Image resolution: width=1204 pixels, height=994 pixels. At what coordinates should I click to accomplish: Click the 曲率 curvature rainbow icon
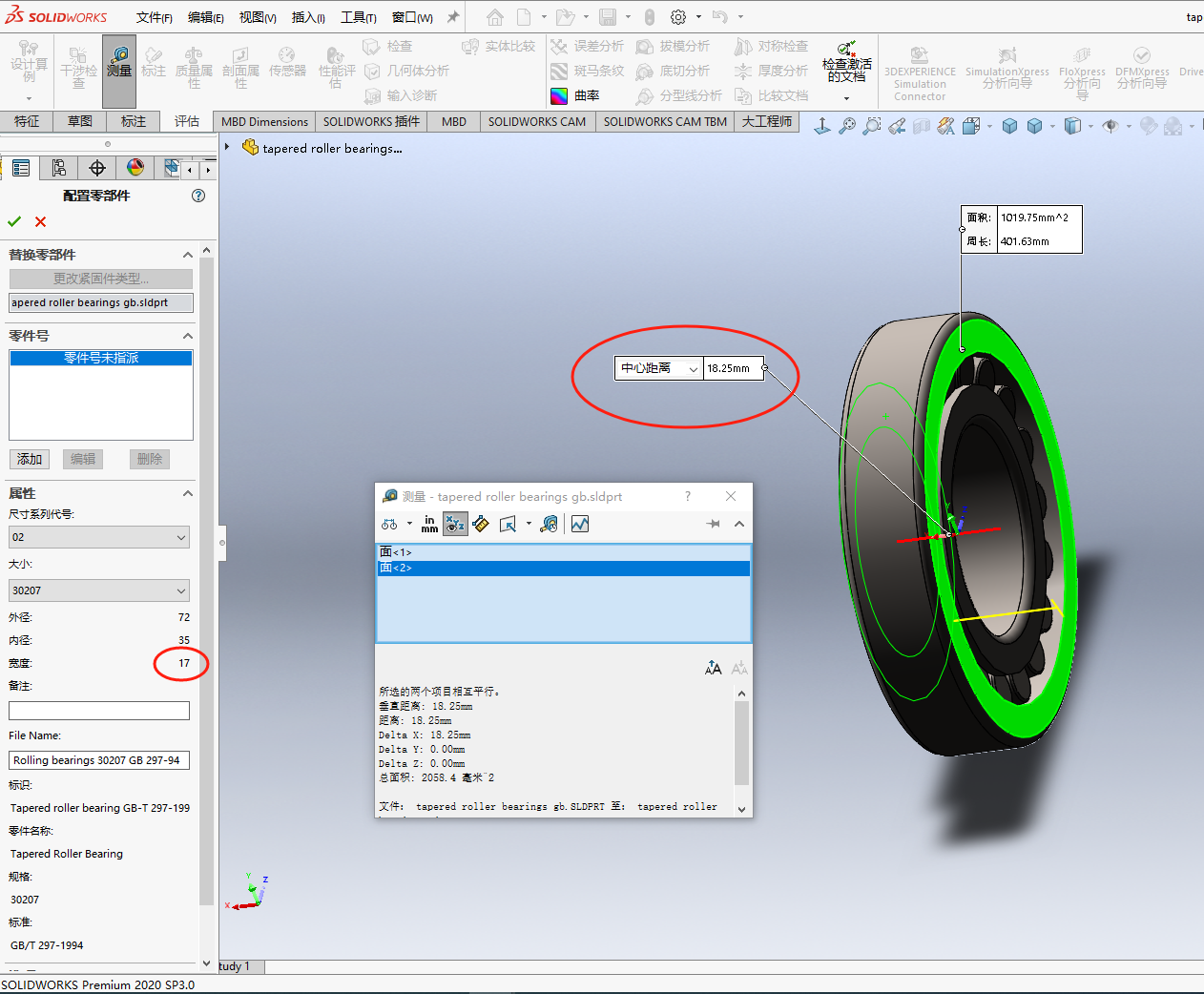pyautogui.click(x=560, y=95)
